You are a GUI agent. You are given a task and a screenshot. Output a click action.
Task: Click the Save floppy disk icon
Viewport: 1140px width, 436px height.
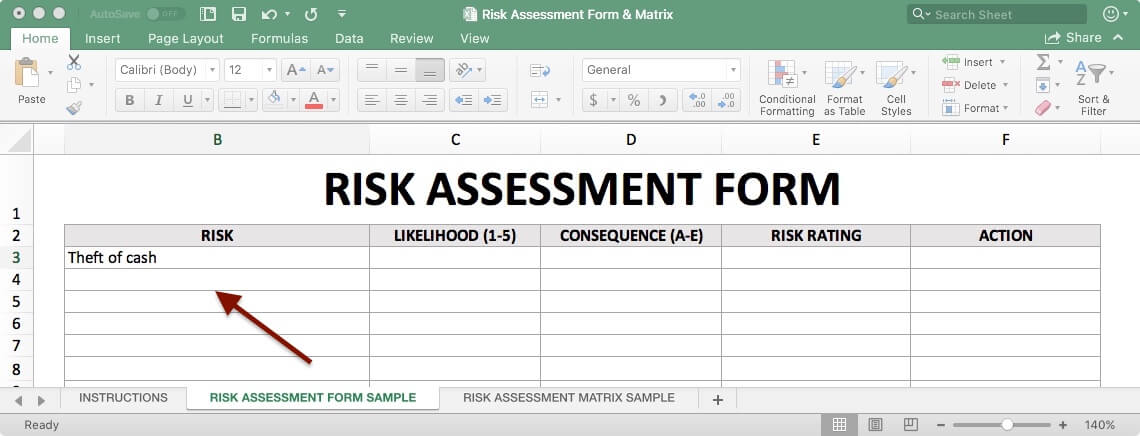[x=238, y=14]
